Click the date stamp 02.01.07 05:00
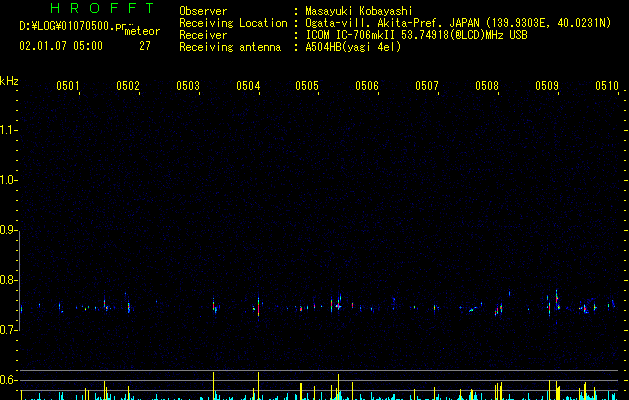The image size is (629, 400). tap(61, 46)
